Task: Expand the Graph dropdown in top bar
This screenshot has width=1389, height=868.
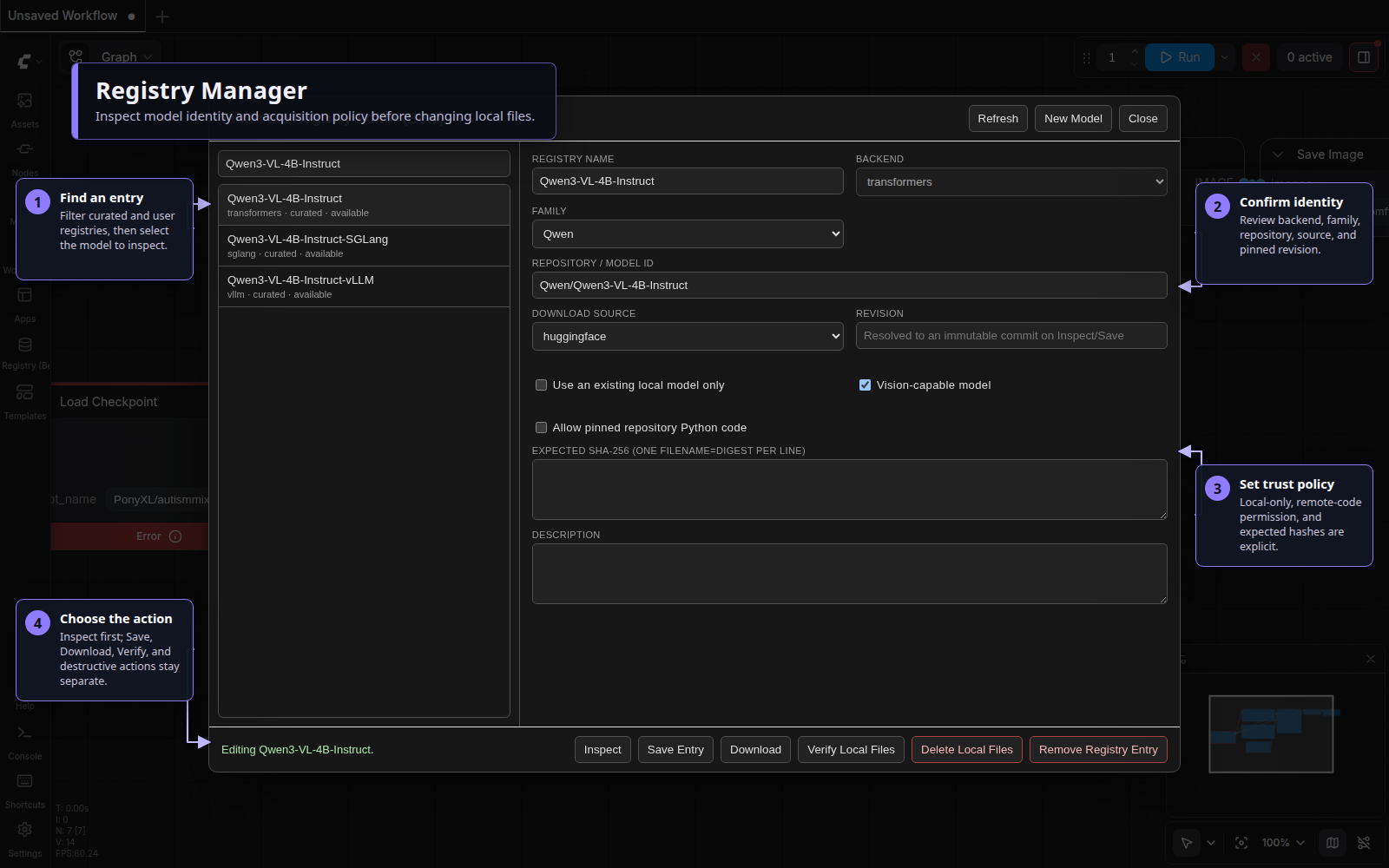Action: point(148,57)
